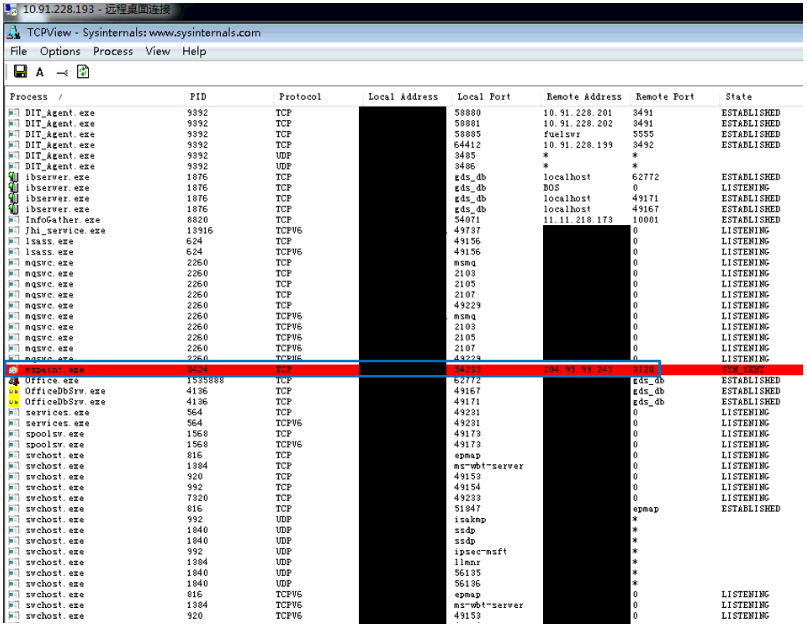Open the File menu
Viewport: 807px width, 630px height.
pyautogui.click(x=19, y=51)
